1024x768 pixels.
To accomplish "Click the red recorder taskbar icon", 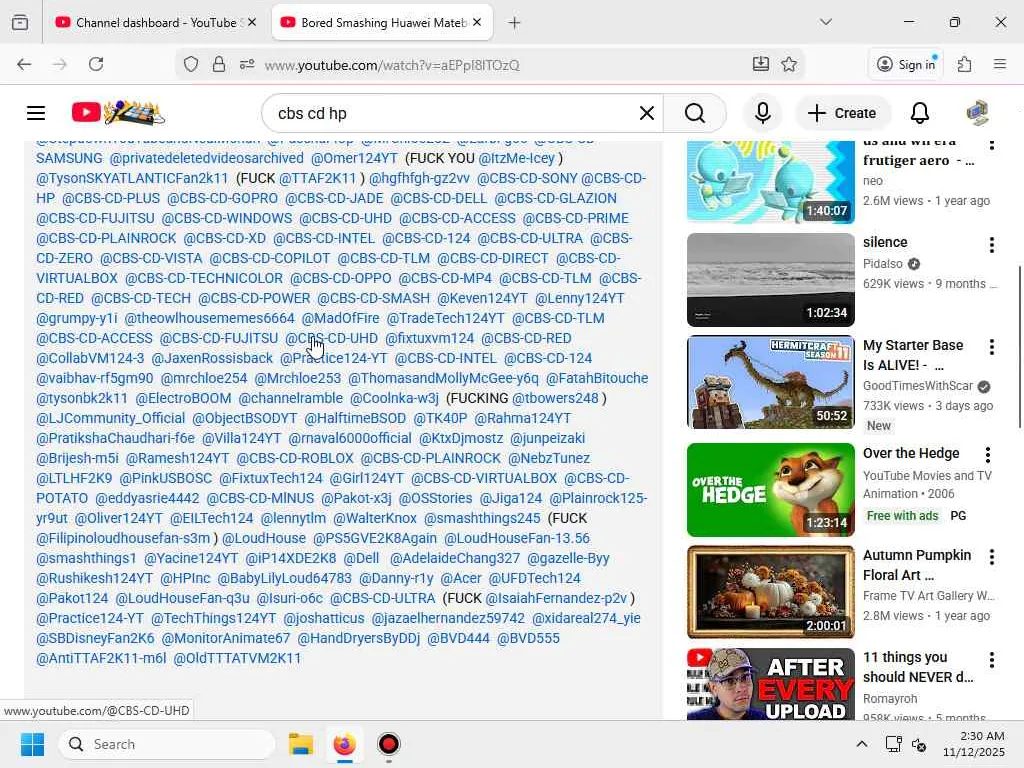I will click(x=389, y=744).
